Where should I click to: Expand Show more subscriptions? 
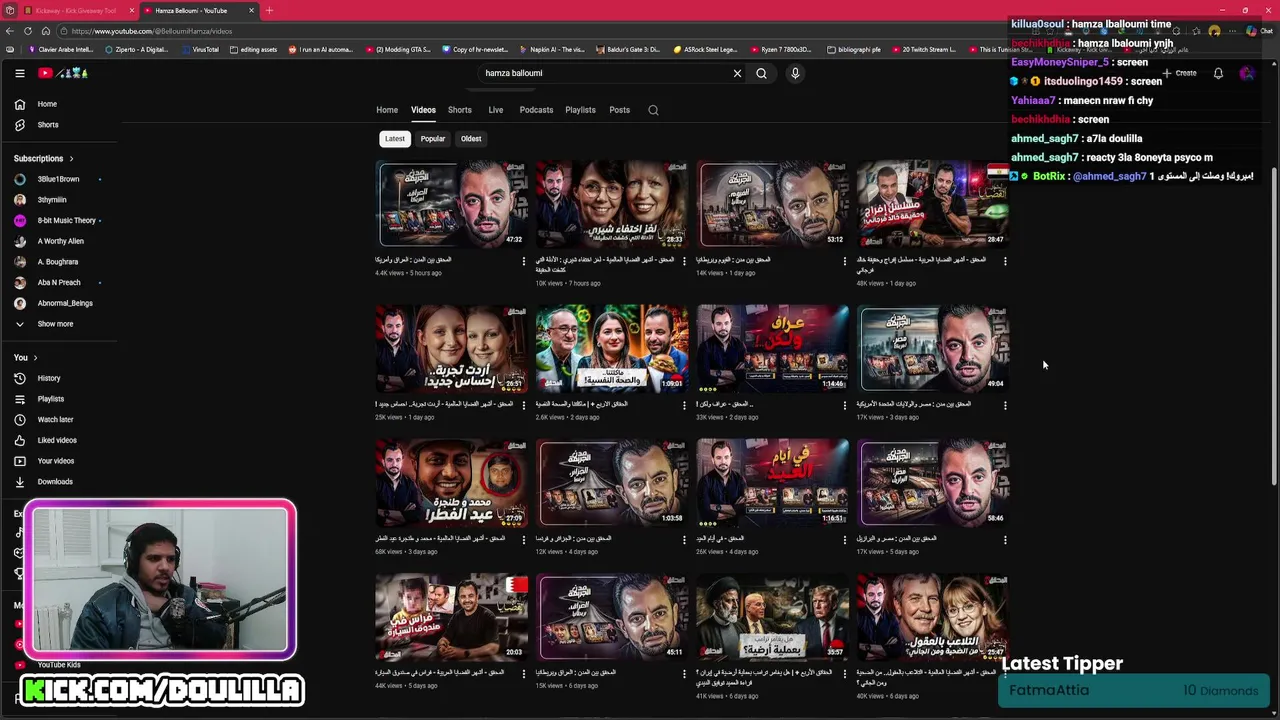pyautogui.click(x=55, y=324)
